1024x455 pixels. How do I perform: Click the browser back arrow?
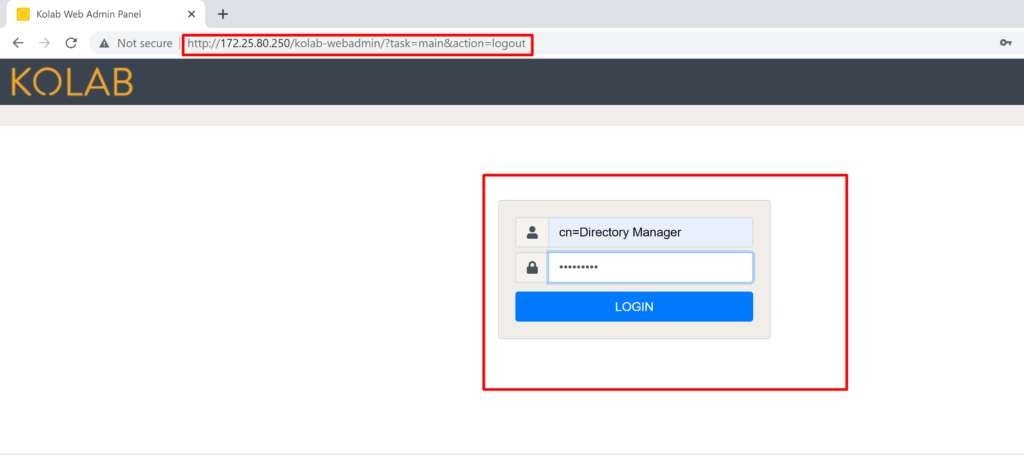pos(18,43)
